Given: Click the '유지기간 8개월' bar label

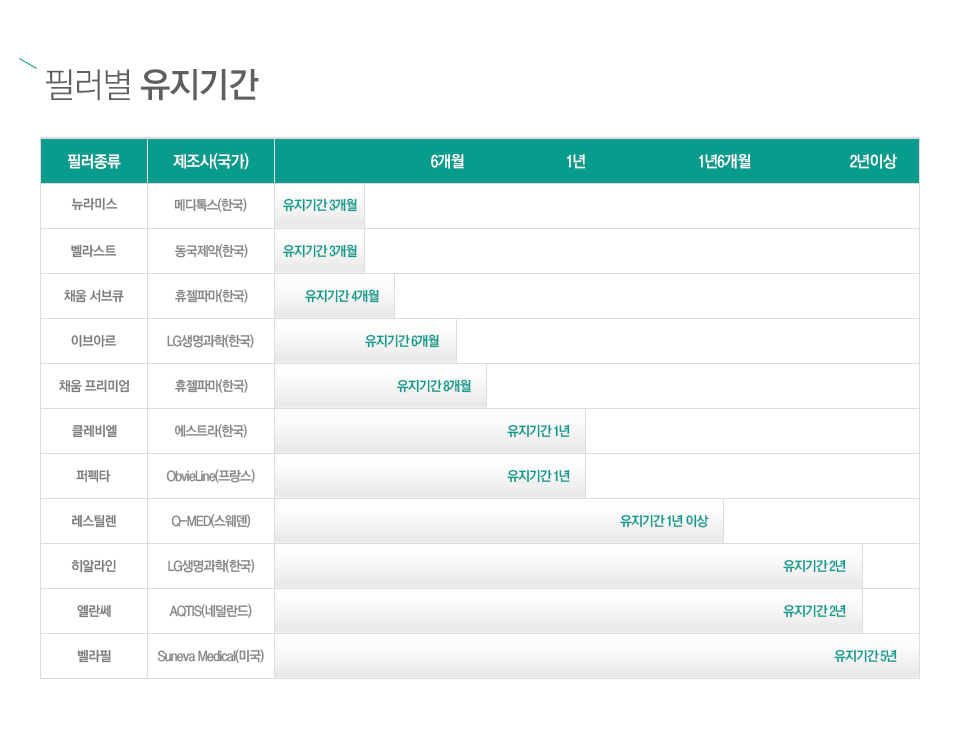Looking at the screenshot, I should pos(433,386).
